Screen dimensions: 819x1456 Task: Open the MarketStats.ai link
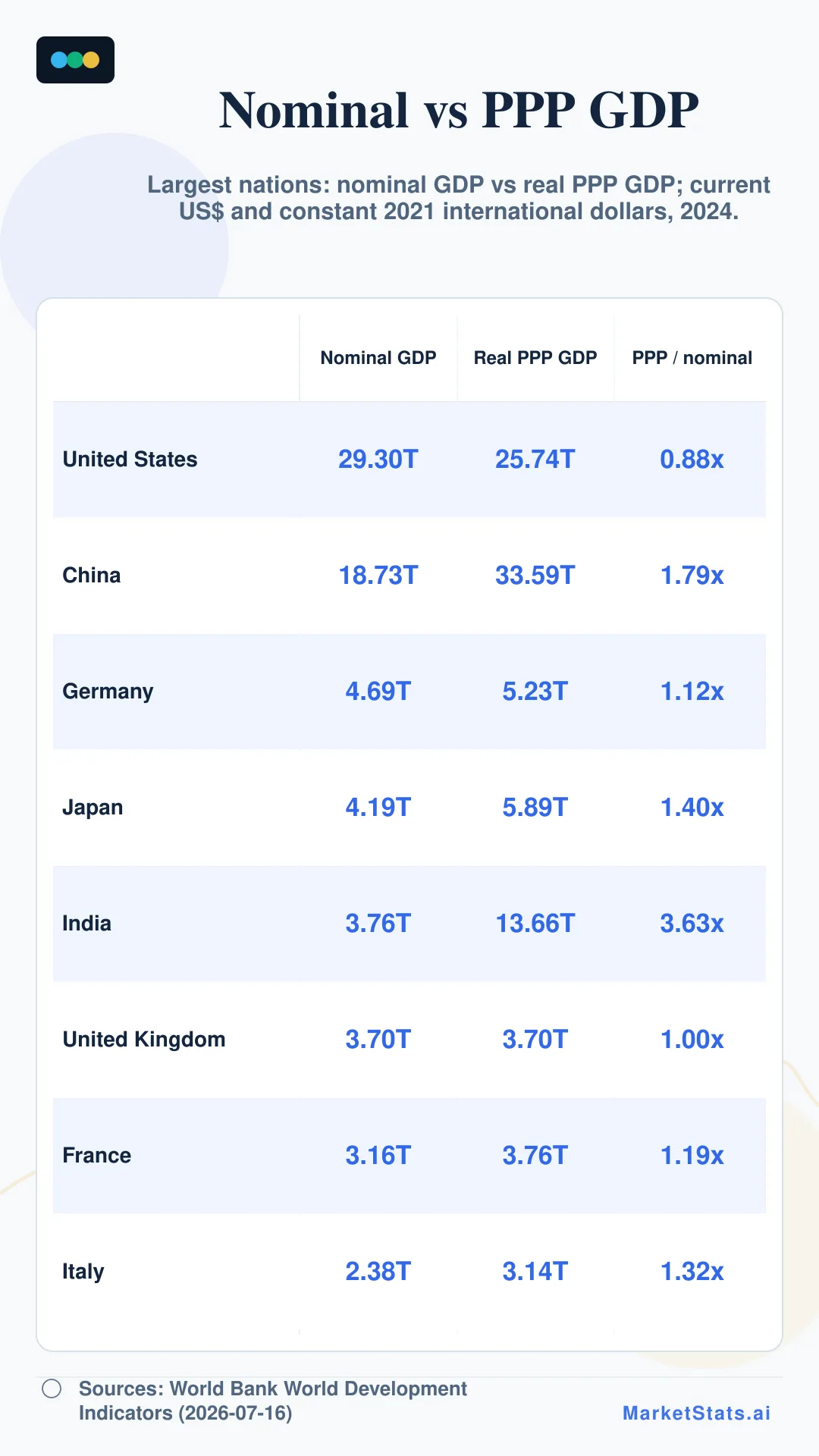coord(696,1413)
